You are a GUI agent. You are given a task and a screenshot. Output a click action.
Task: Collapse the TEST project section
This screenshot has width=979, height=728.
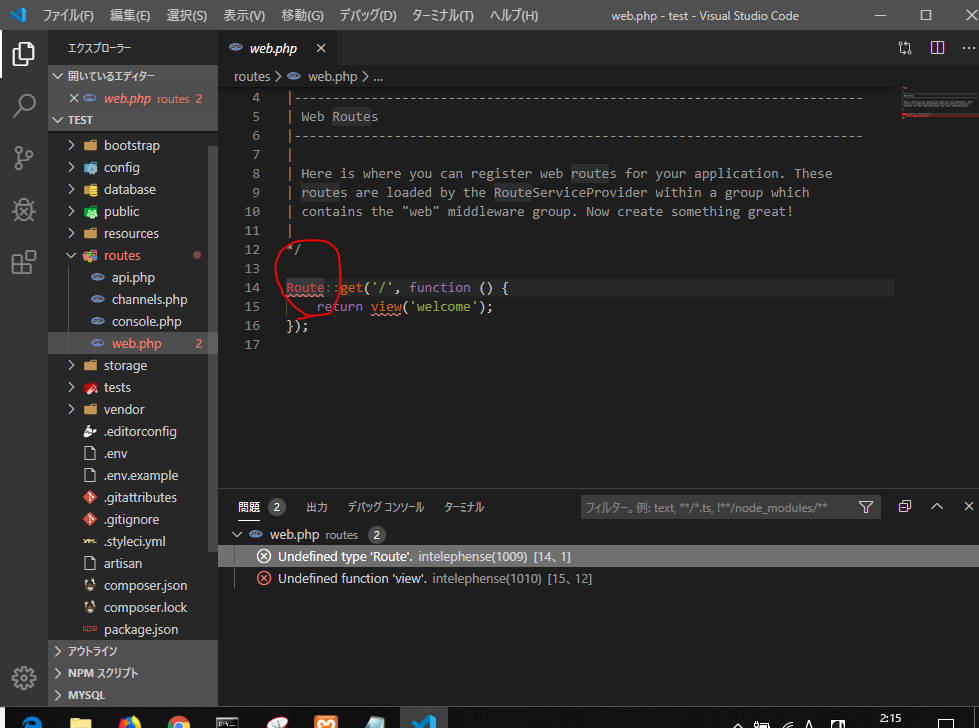[132, 119]
